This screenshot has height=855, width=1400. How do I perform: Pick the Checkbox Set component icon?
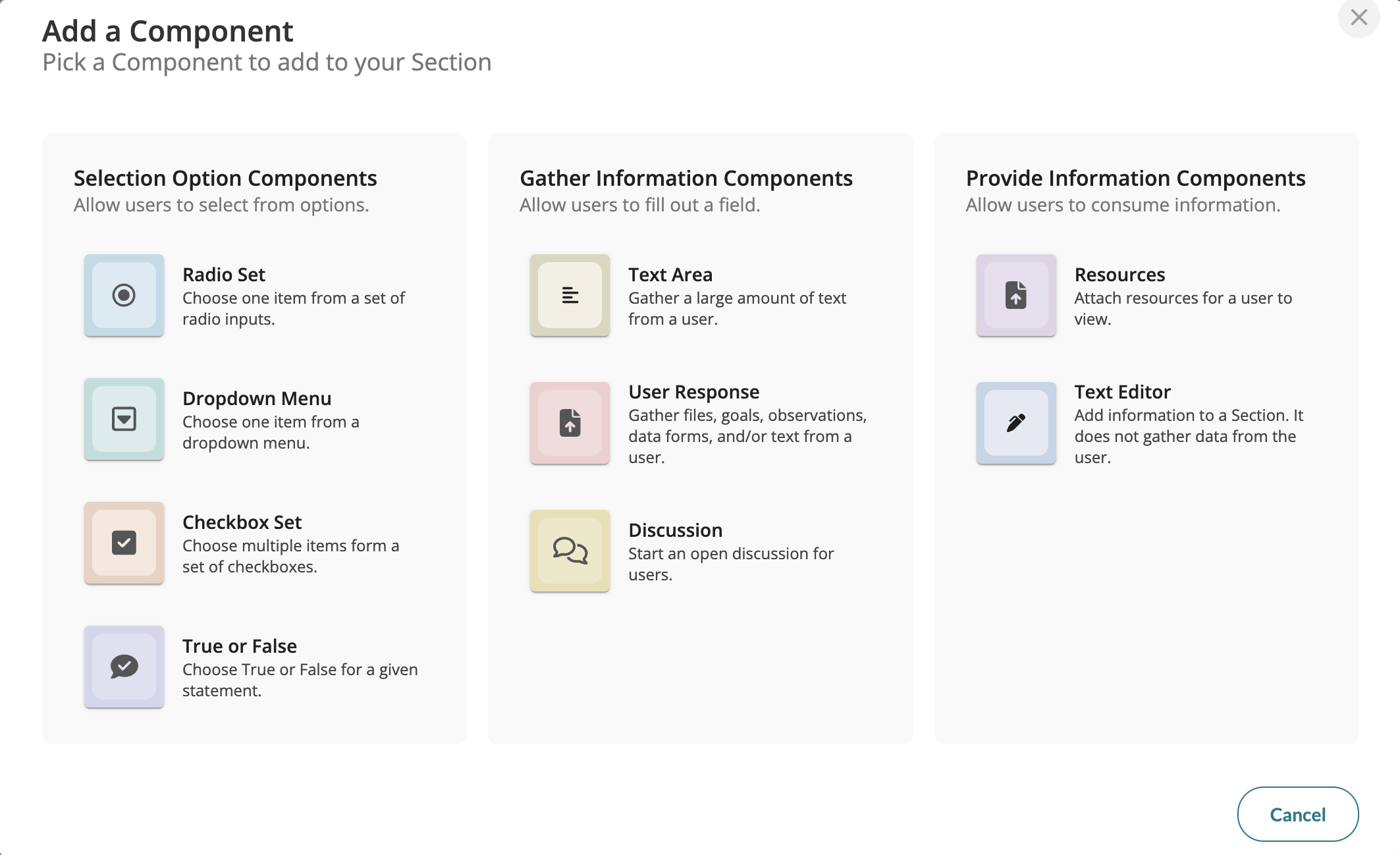click(x=124, y=543)
